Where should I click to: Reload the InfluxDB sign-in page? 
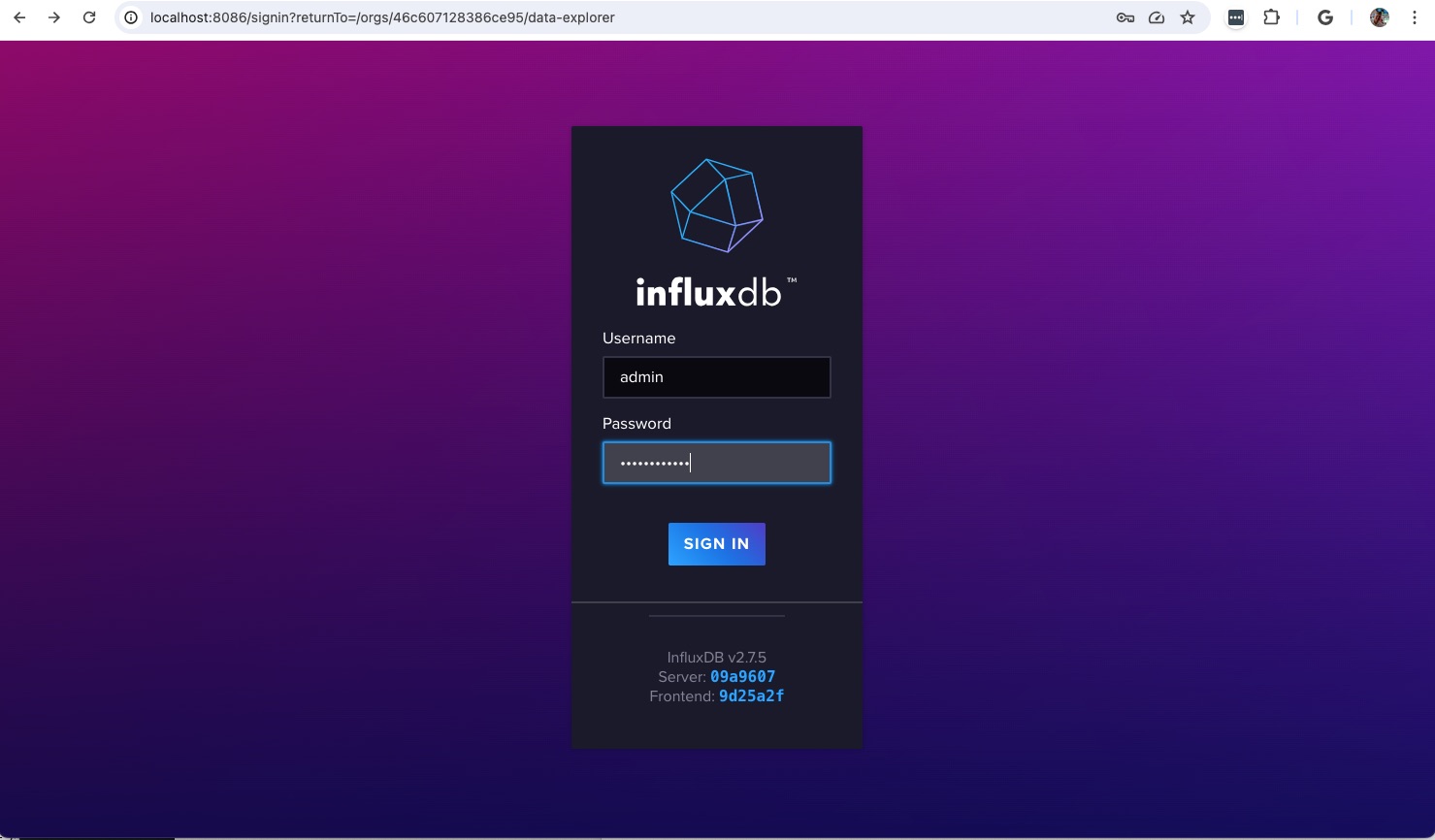point(89,17)
